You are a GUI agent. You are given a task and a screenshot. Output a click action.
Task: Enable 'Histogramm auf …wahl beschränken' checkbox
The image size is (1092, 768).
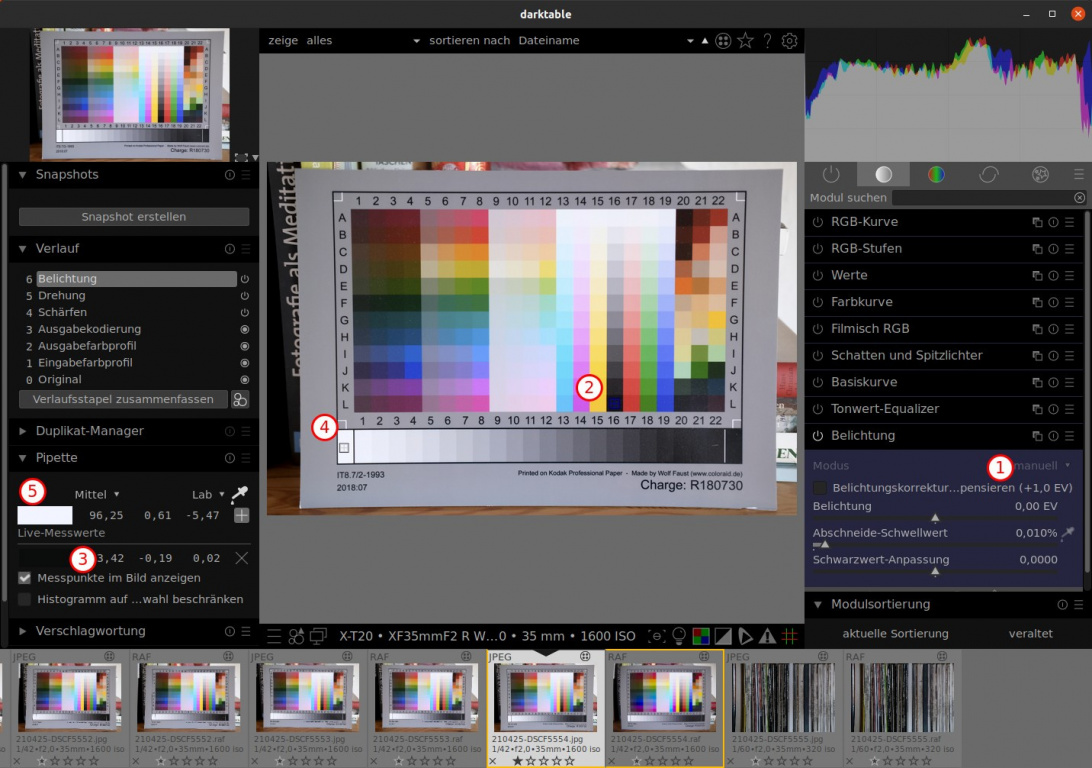(x=25, y=599)
